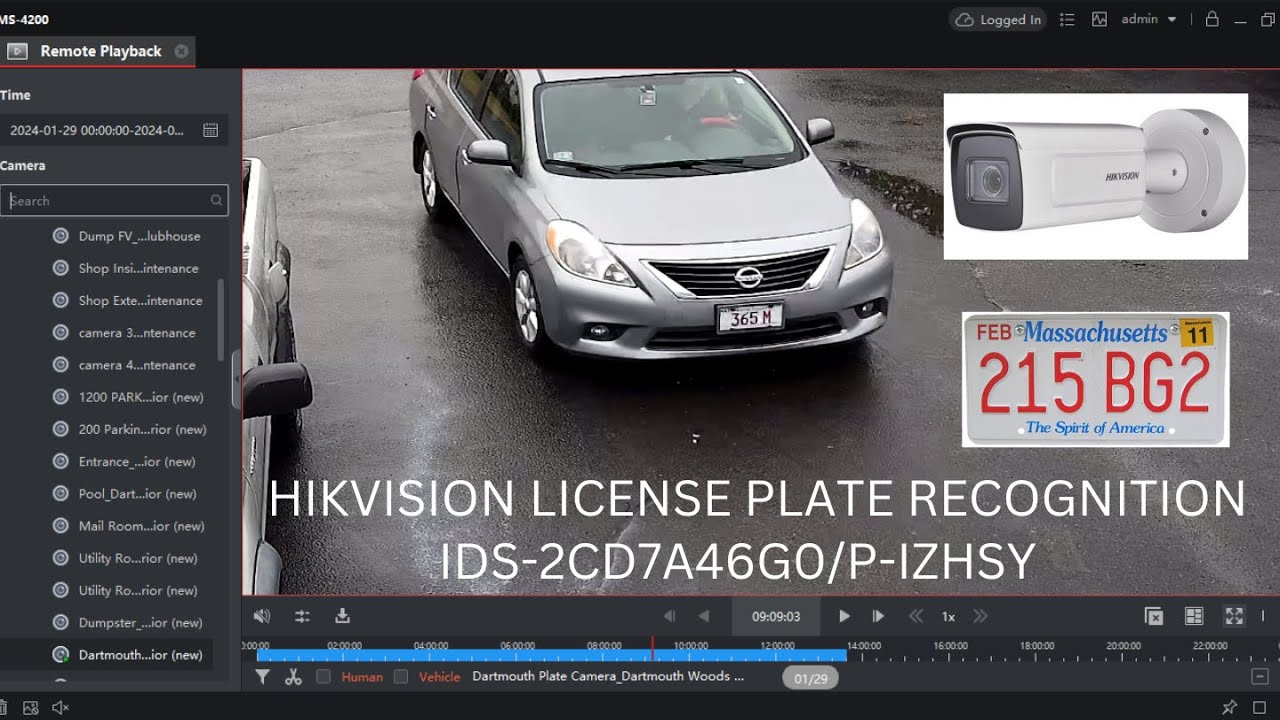Focus the camera Search box
This screenshot has width=1280, height=720.
(x=114, y=200)
